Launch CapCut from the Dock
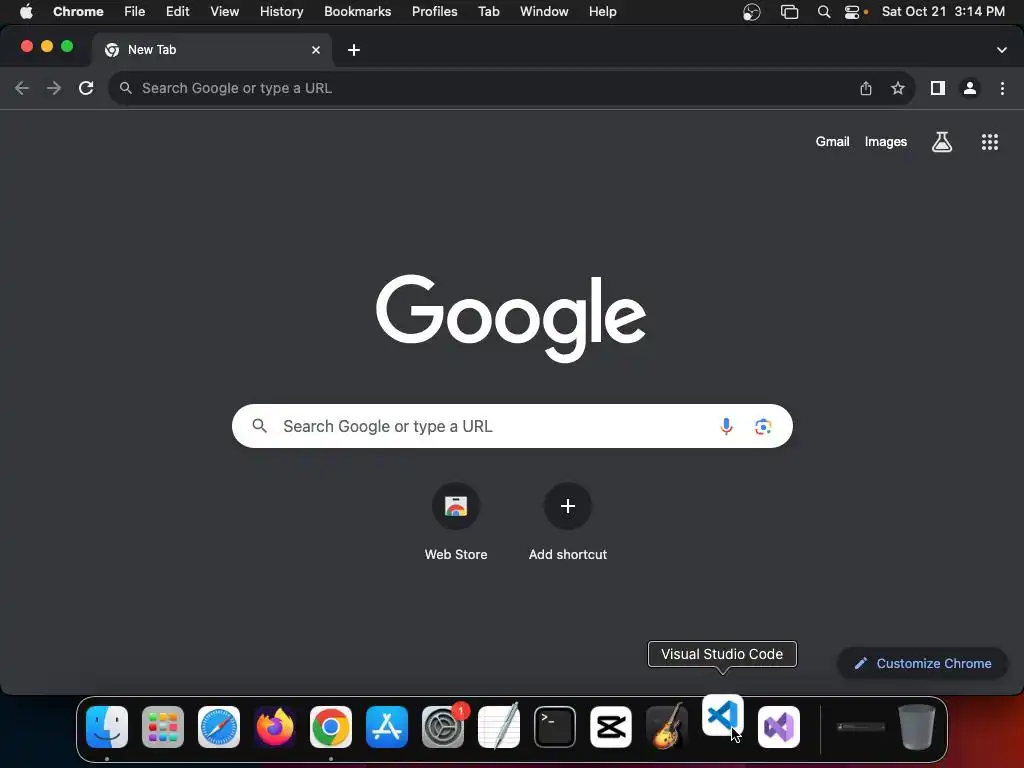1024x768 pixels. (x=611, y=727)
